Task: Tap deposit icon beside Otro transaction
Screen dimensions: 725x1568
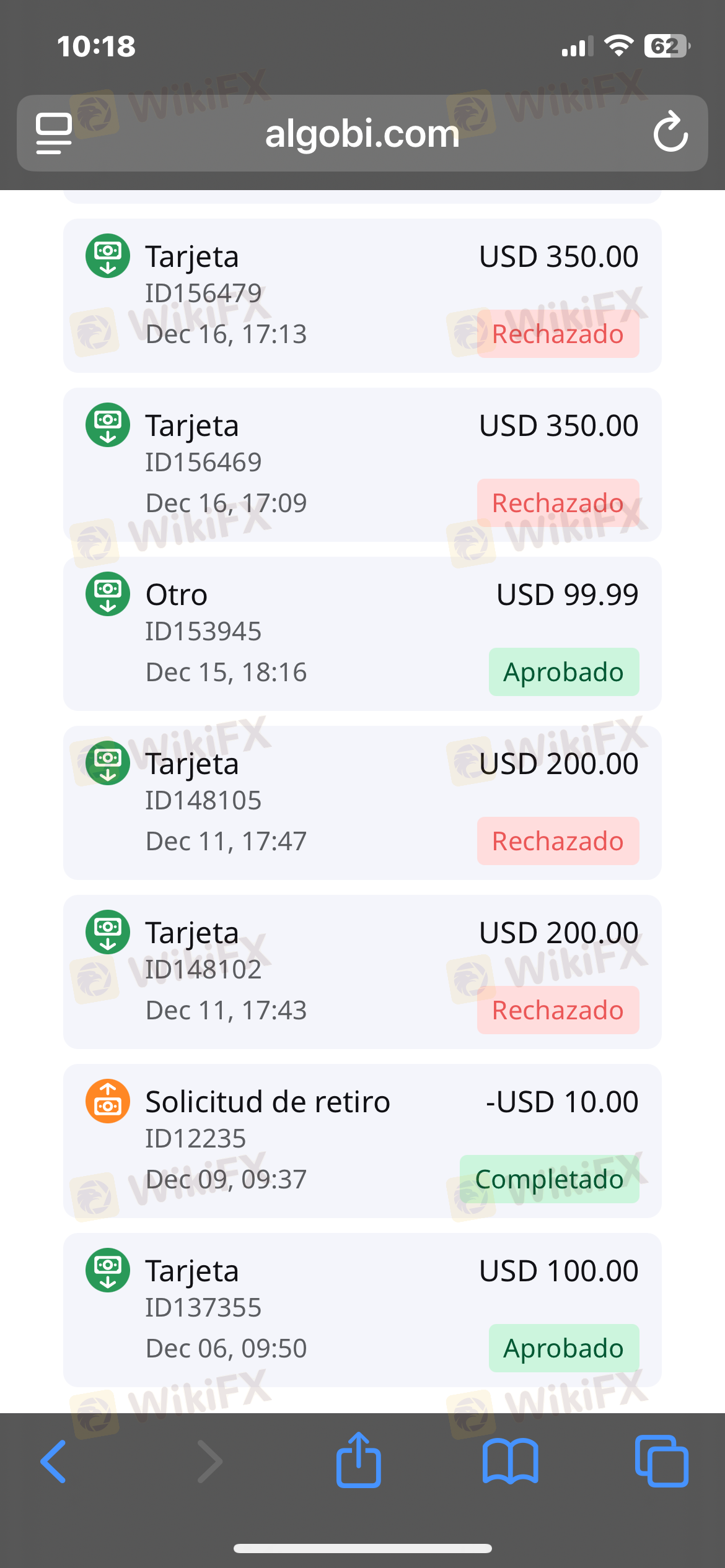Action: point(108,594)
